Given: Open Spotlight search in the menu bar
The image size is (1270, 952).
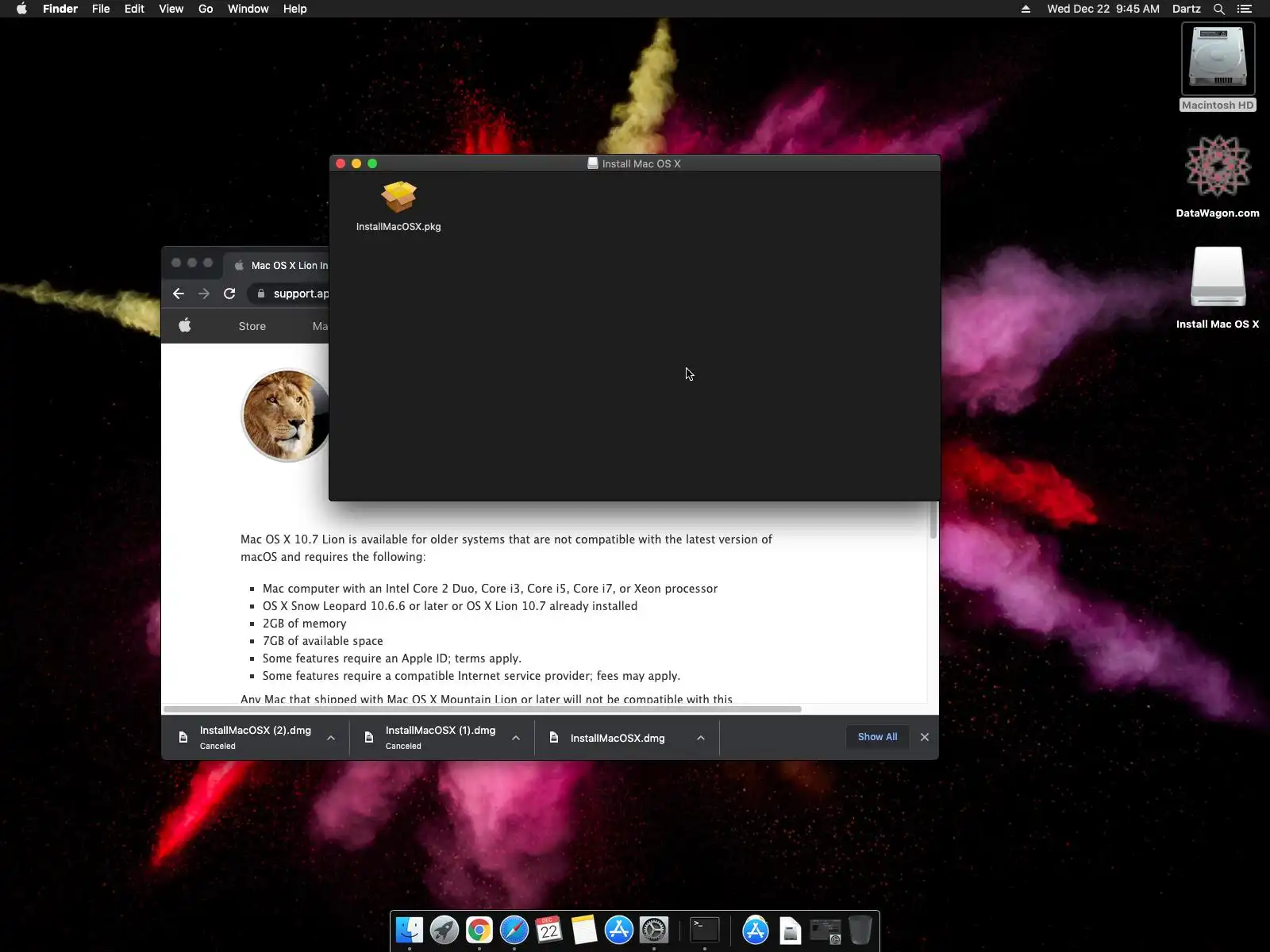Looking at the screenshot, I should click(x=1219, y=9).
